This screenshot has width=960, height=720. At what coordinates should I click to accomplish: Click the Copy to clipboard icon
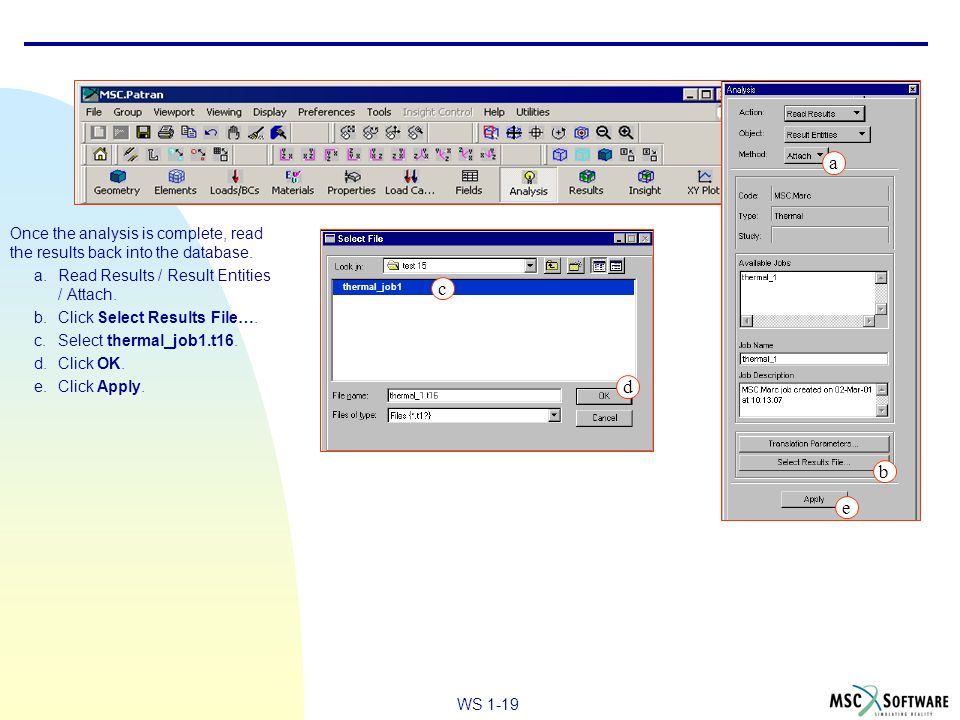[x=189, y=132]
